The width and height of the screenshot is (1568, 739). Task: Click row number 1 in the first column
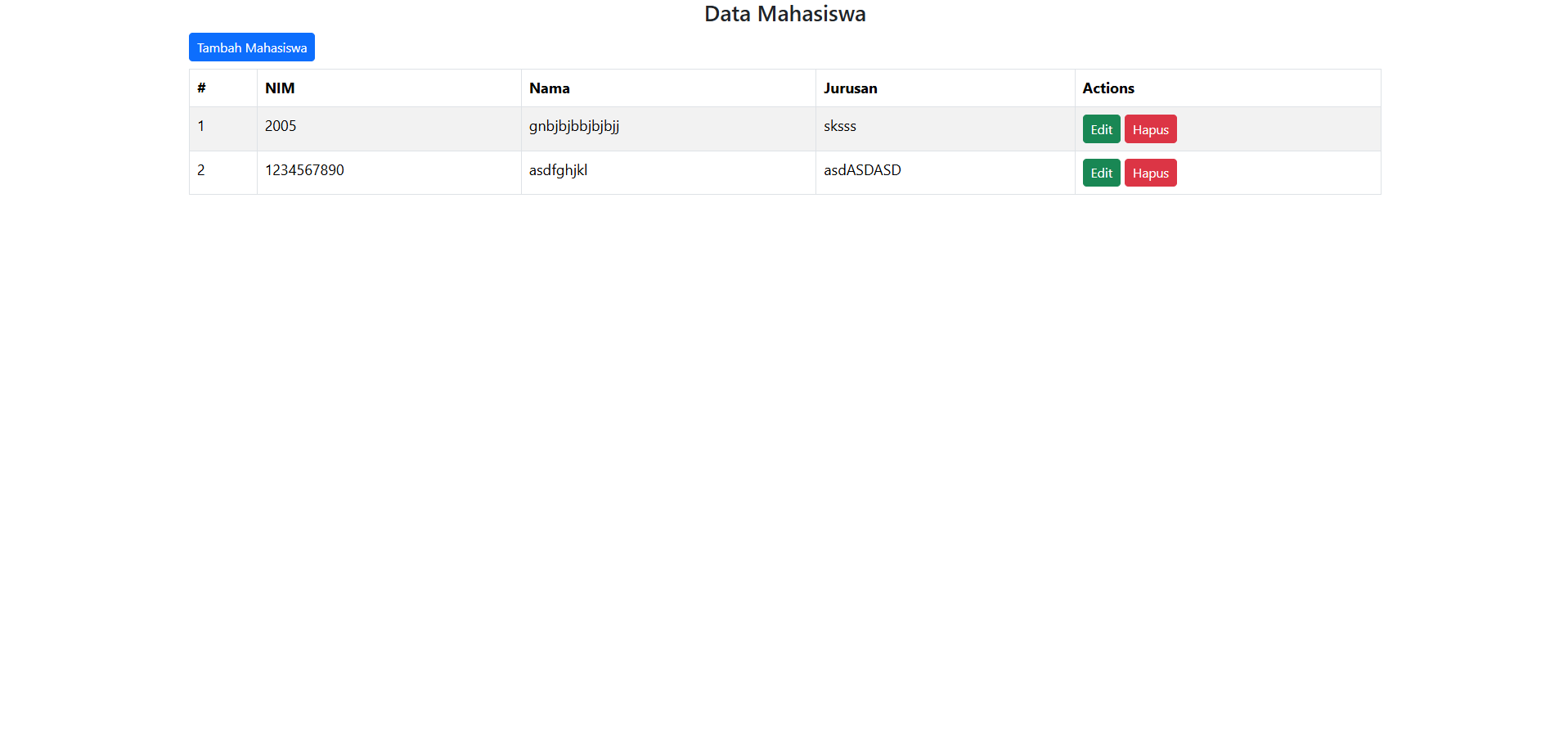click(x=201, y=126)
